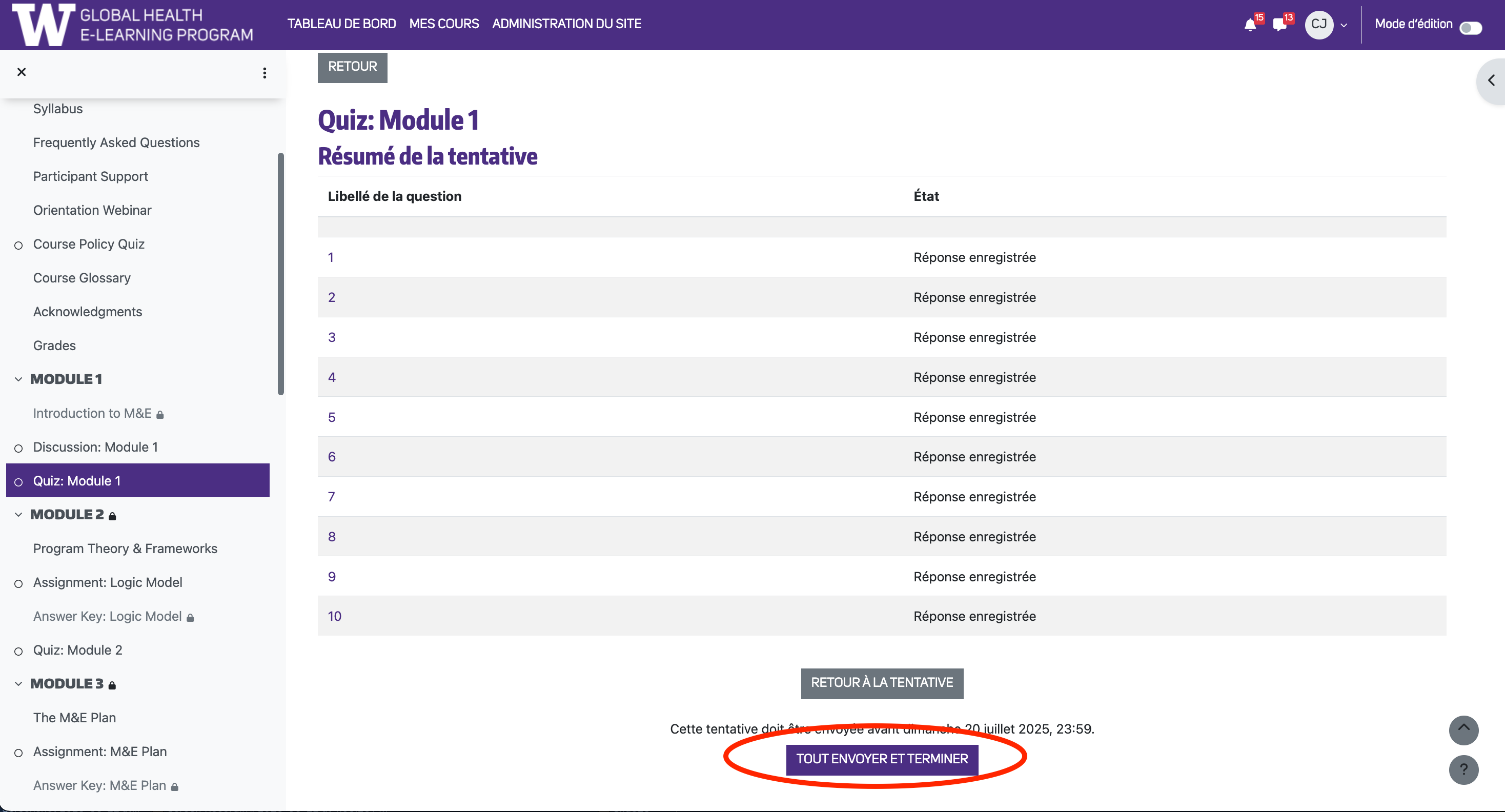Collapse the MODULE 2 section

click(x=18, y=515)
